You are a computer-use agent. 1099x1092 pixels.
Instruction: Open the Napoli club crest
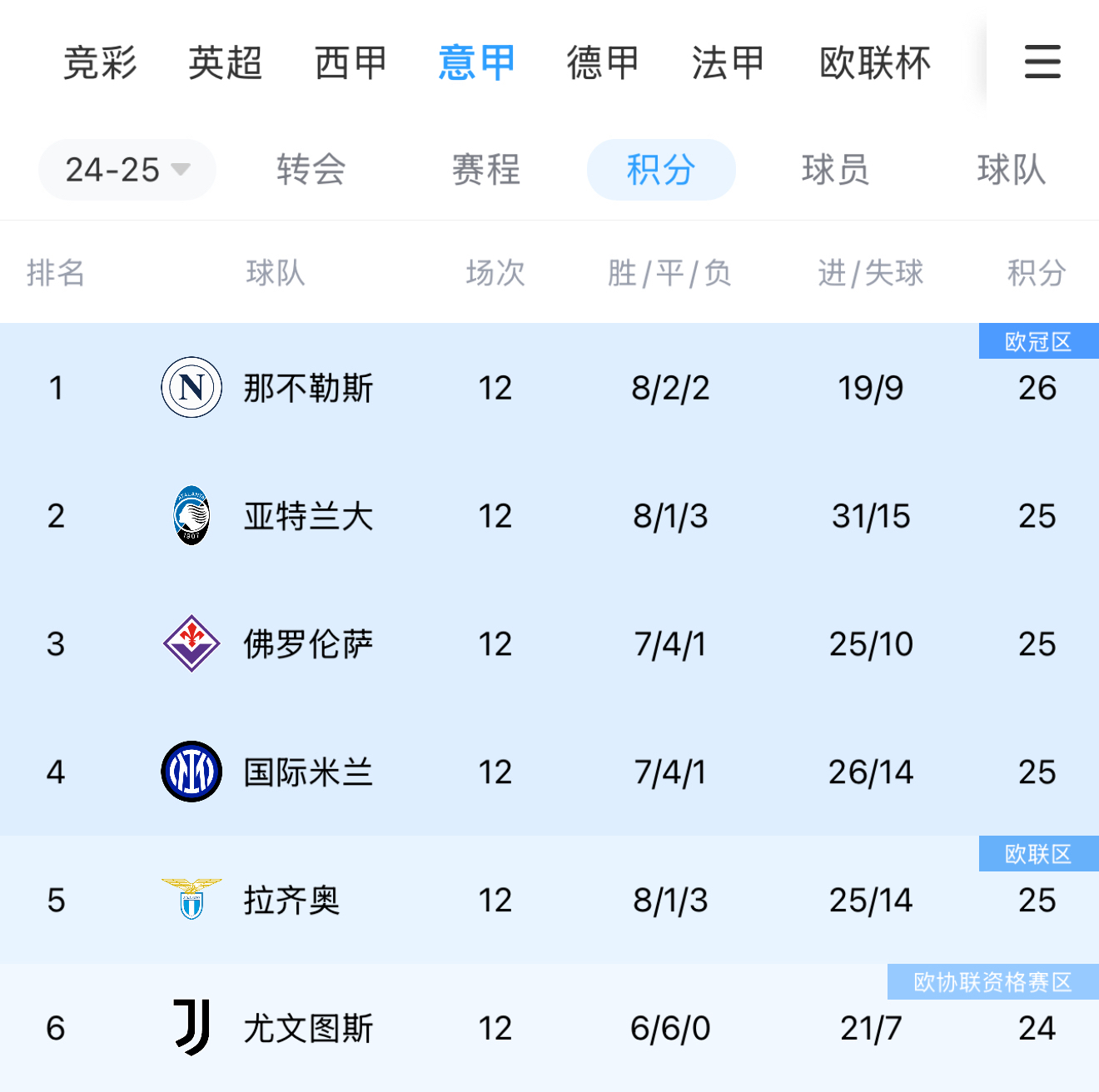[x=190, y=387]
